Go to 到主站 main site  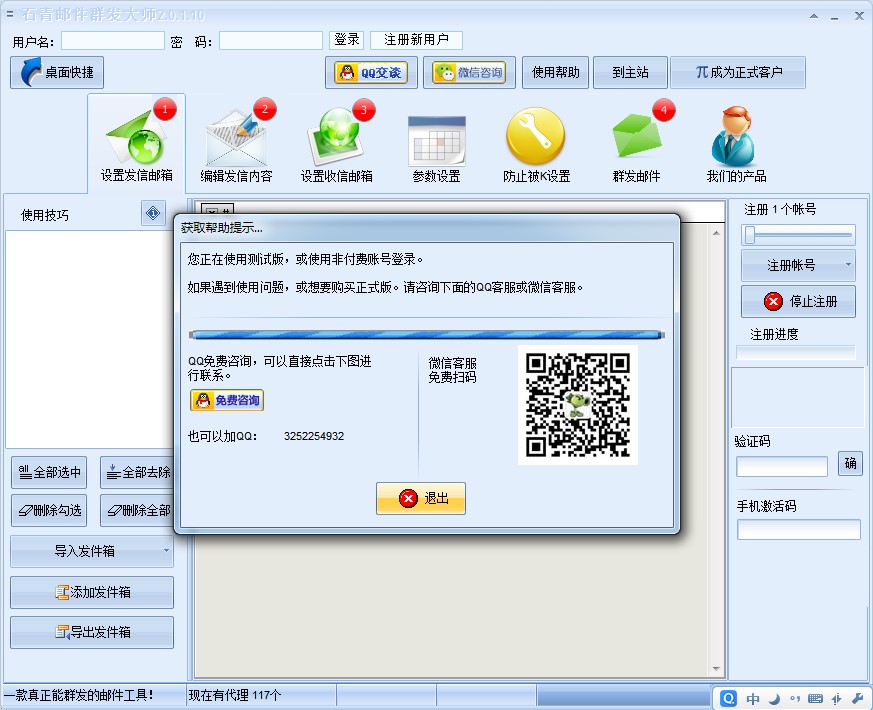[630, 72]
